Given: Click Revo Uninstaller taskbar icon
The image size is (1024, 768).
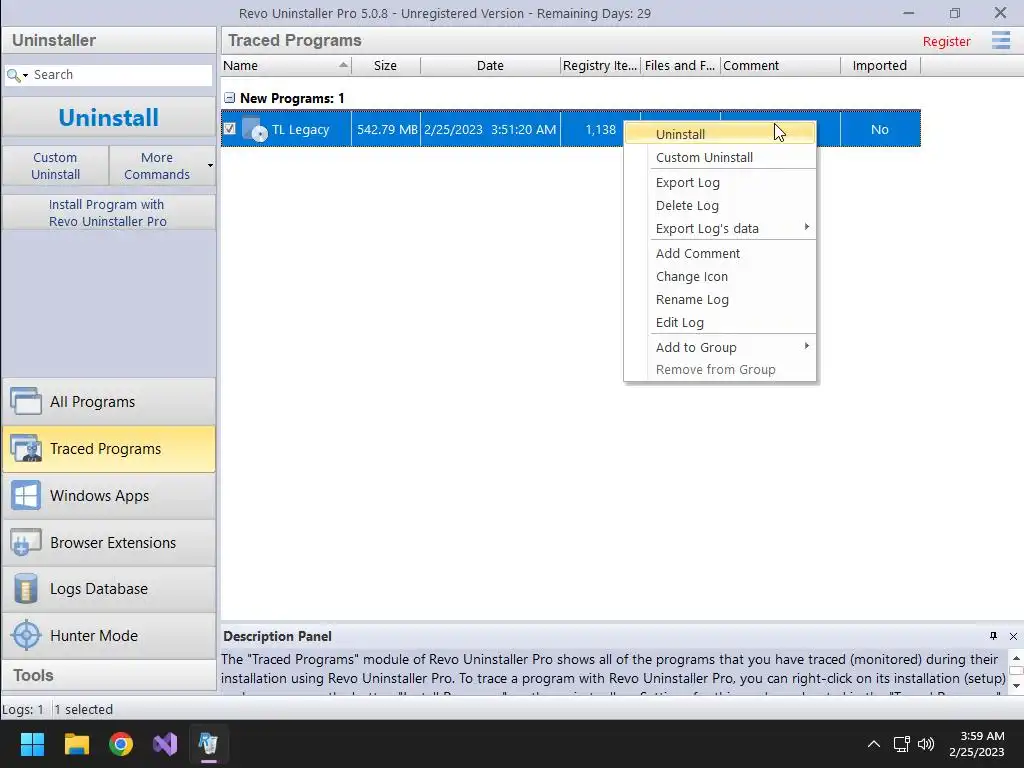Looking at the screenshot, I should (x=208, y=744).
